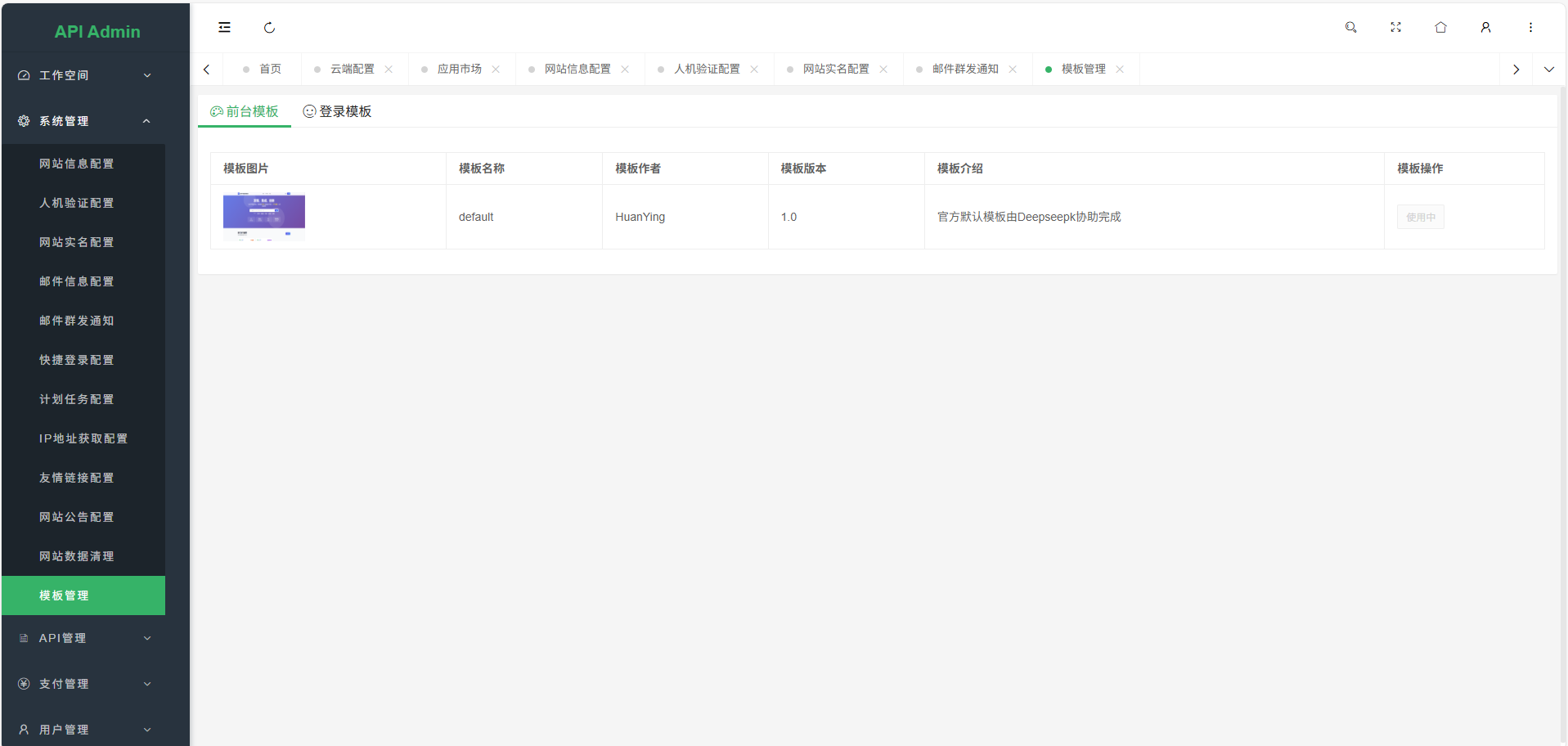Click the 支付管理 payment icon

[x=22, y=684]
